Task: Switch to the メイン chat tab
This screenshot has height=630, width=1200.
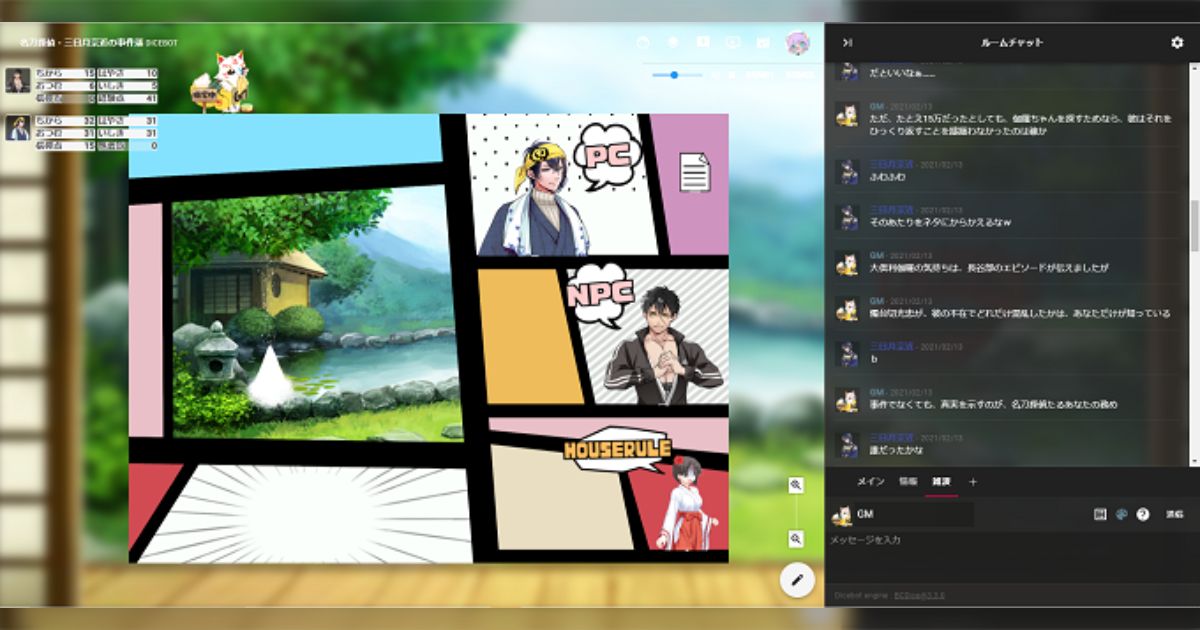Action: point(870,482)
